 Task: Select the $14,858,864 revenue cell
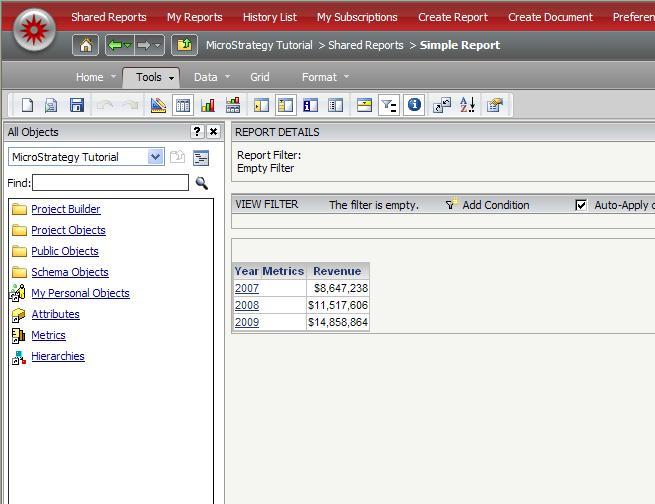point(338,322)
